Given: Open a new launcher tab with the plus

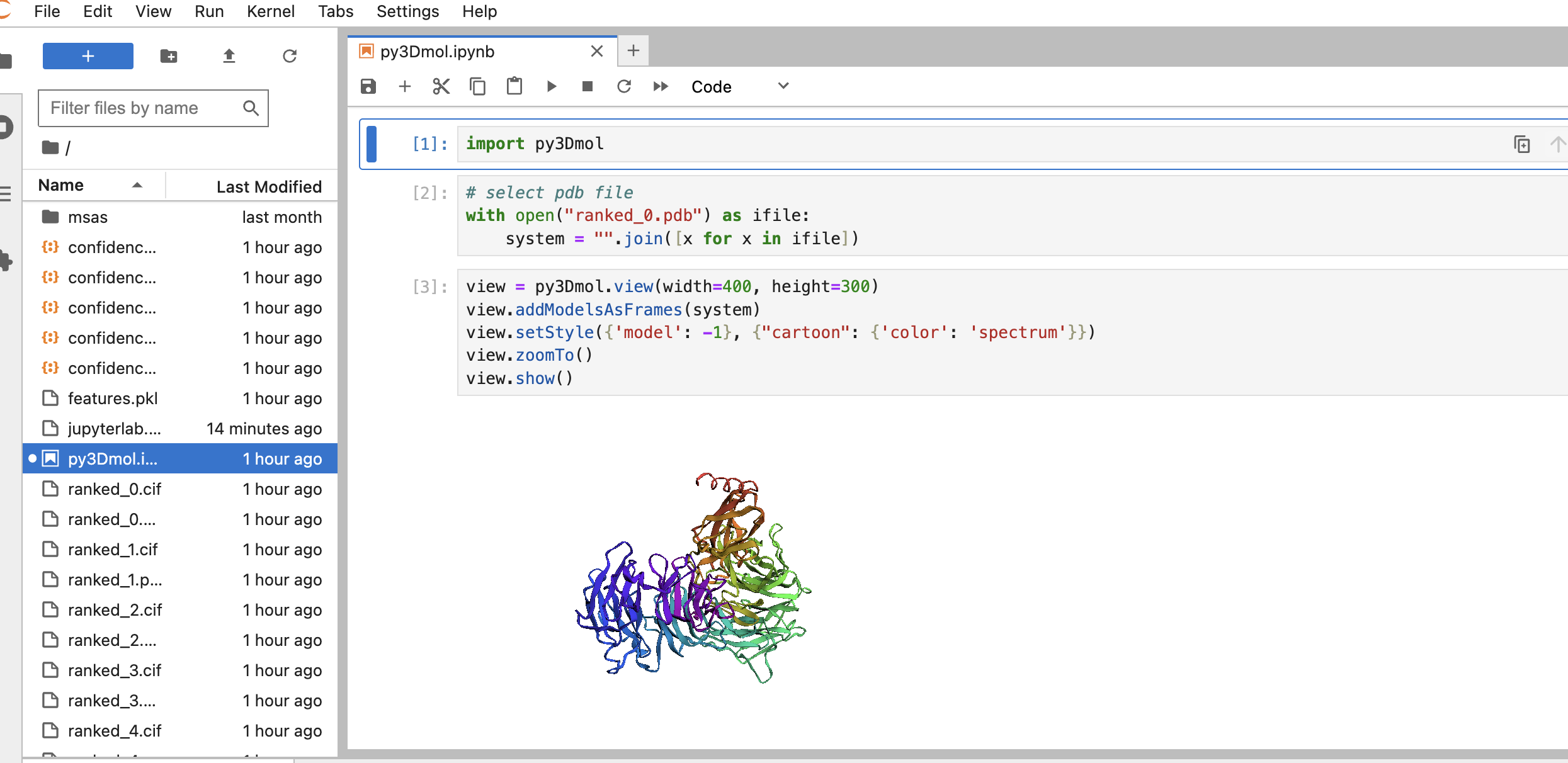Looking at the screenshot, I should pos(633,50).
